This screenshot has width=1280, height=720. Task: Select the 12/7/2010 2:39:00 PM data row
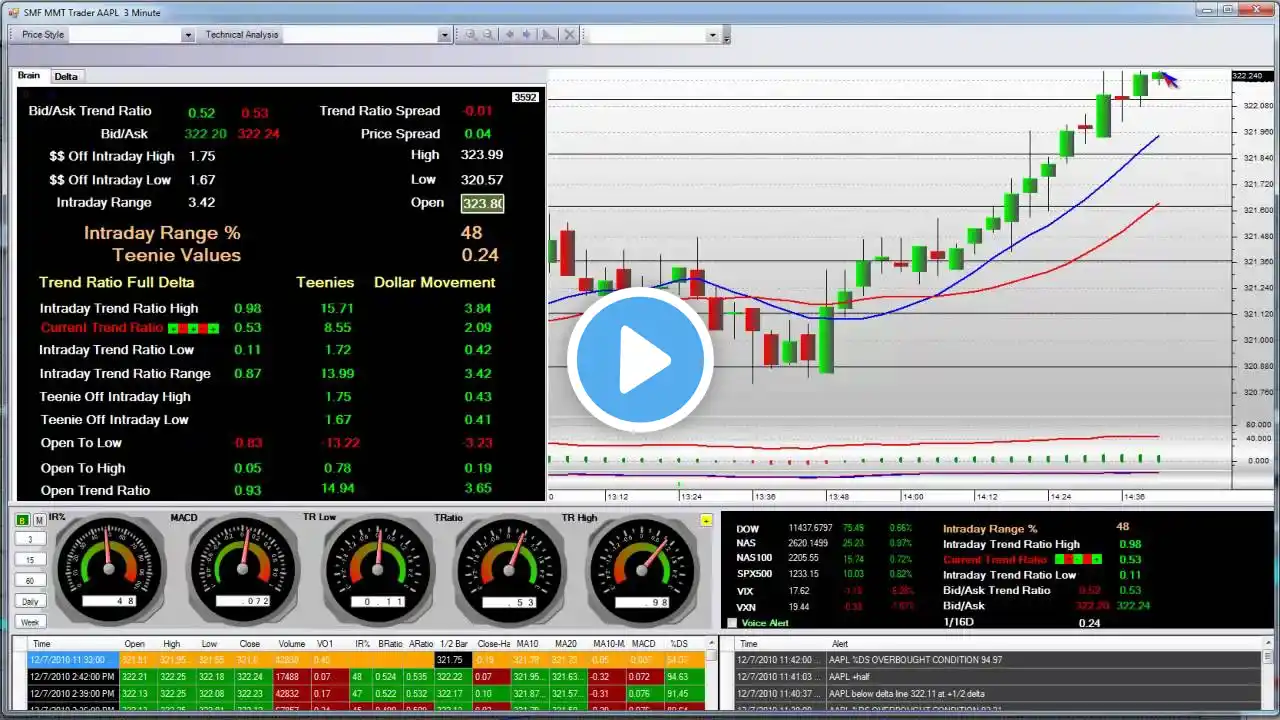pyautogui.click(x=366, y=694)
